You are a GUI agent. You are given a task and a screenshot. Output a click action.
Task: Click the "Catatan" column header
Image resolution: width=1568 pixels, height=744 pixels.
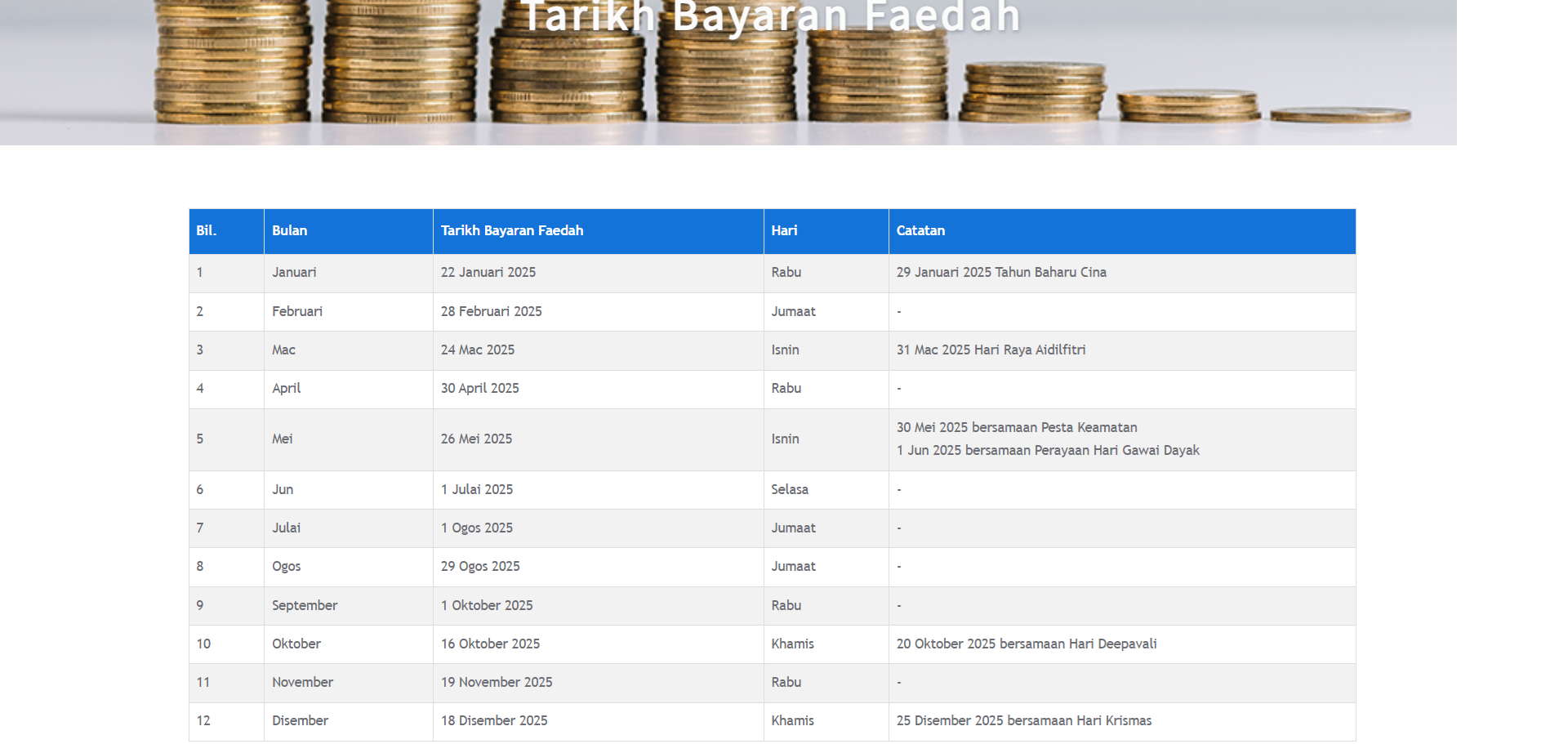[x=920, y=231]
